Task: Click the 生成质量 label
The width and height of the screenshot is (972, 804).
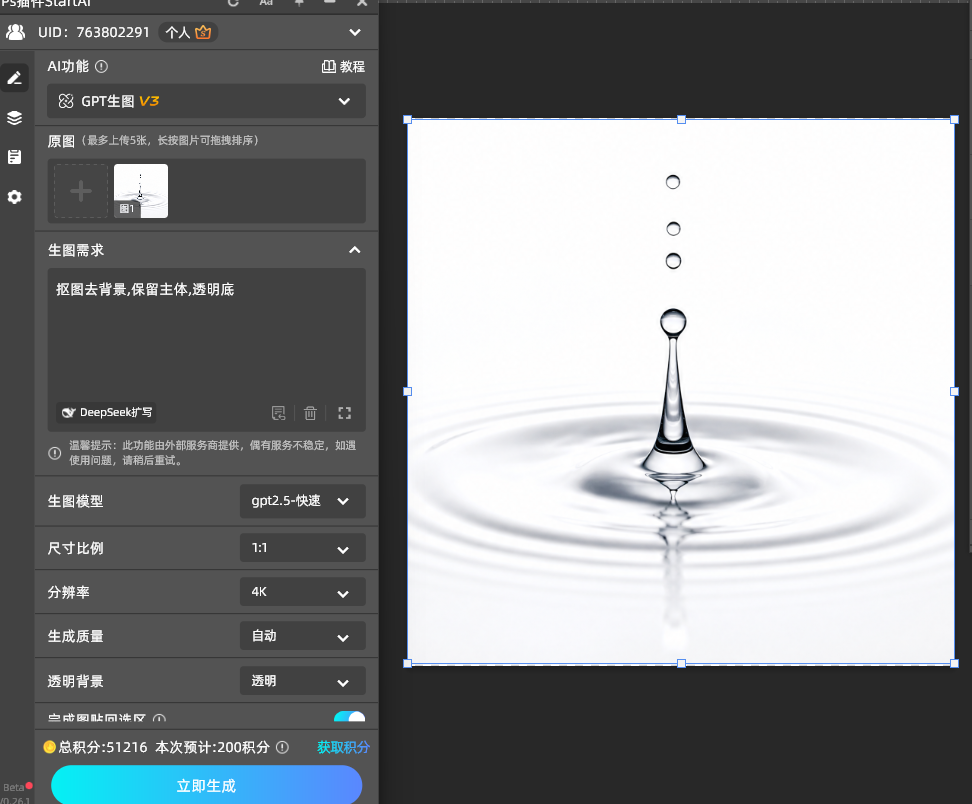Action: click(76, 636)
